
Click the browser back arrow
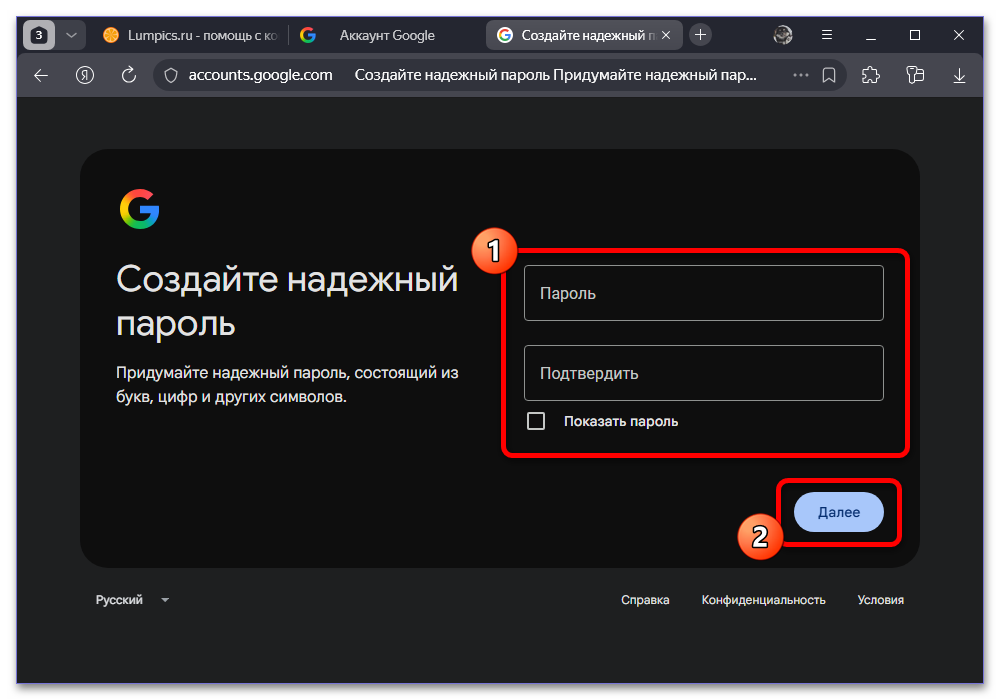click(41, 75)
